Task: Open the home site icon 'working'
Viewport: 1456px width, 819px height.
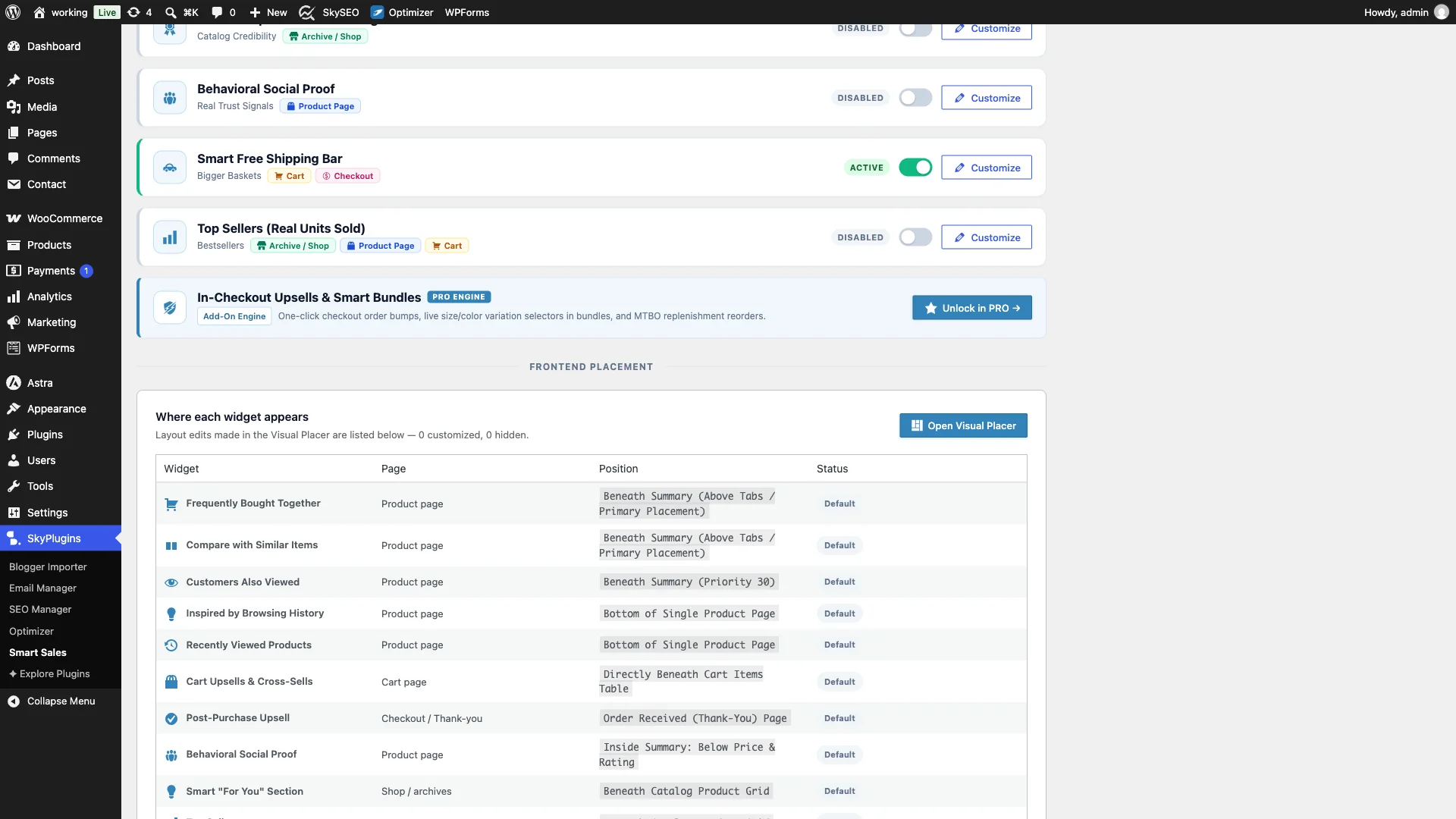Action: [39, 12]
